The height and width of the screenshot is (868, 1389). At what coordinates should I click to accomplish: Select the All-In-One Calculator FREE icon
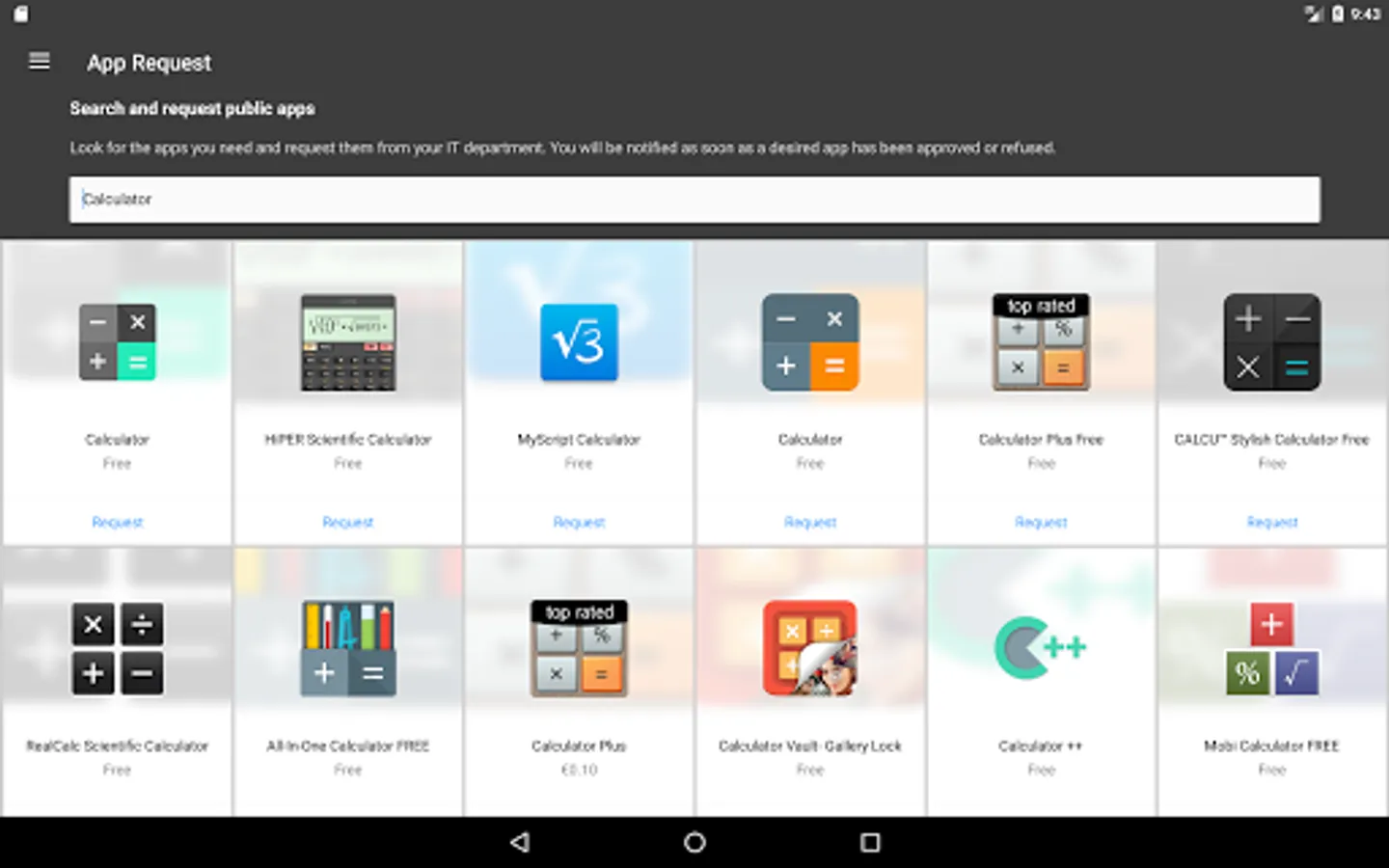coord(348,649)
